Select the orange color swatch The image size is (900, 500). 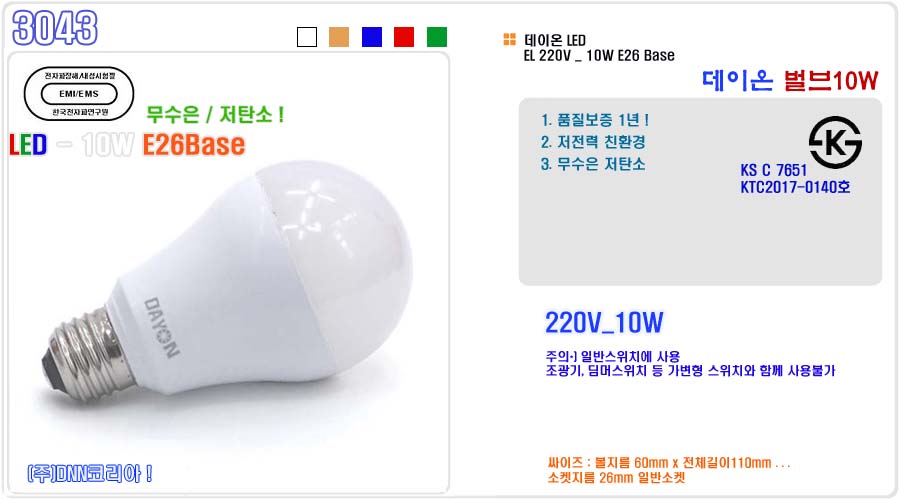[339, 37]
